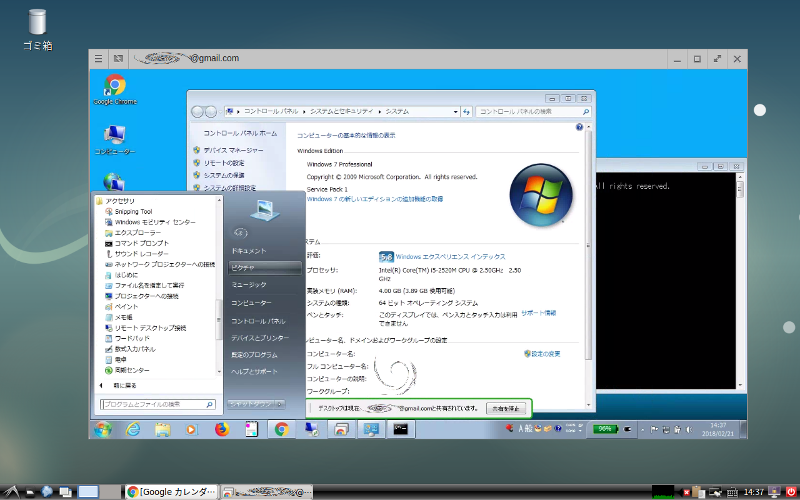800x500 pixels.
Task: Open Google Chrome shortcut on remote desktop
Action: click(x=115, y=90)
